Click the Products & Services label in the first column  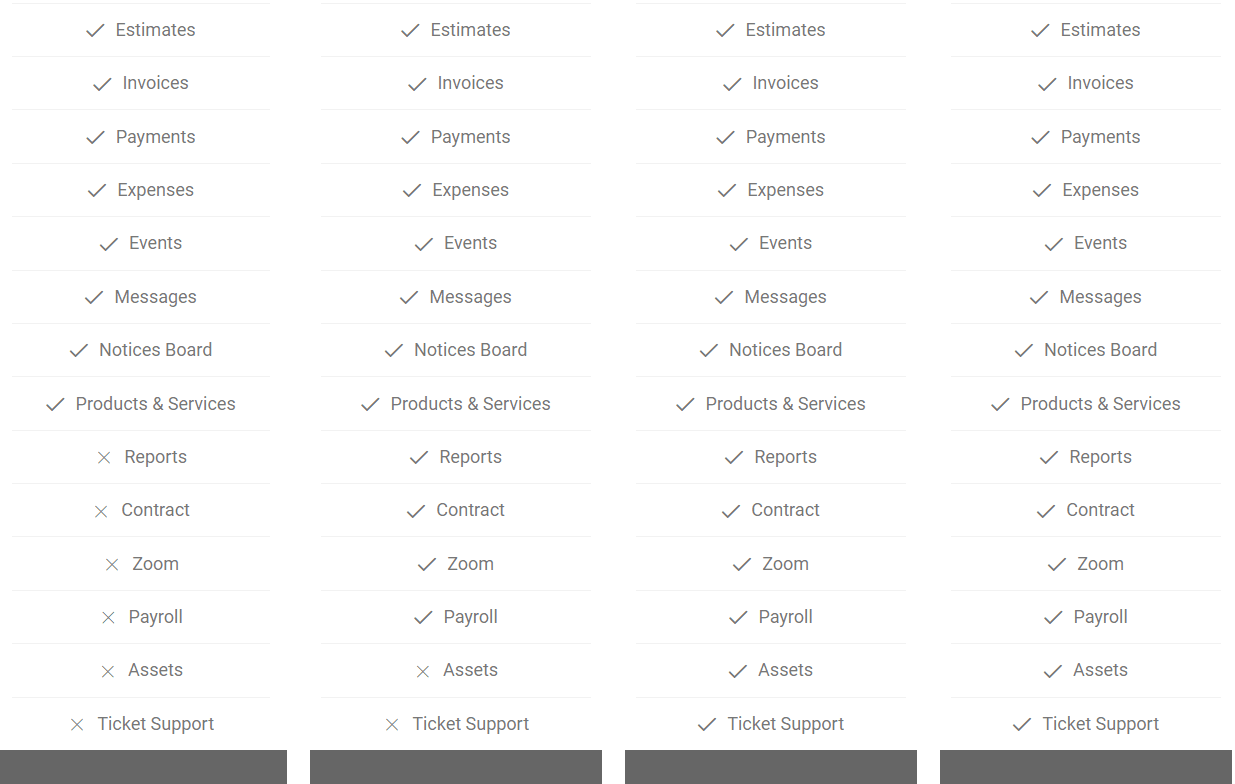point(156,404)
